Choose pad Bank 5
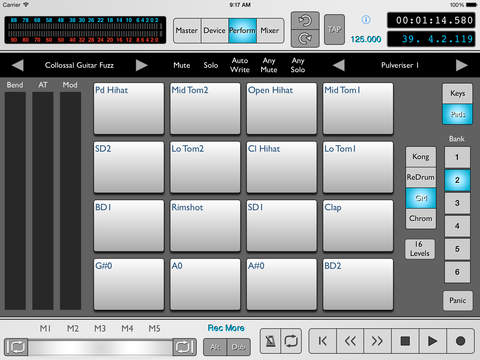The height and width of the screenshot is (360, 480). 457,249
